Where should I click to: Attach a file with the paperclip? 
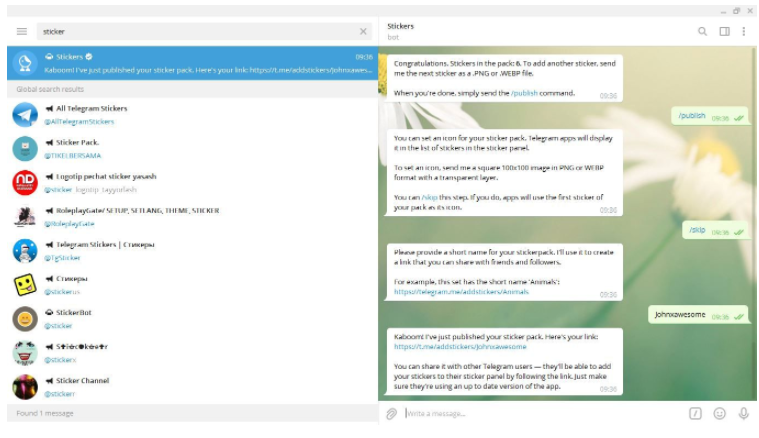tap(391, 413)
